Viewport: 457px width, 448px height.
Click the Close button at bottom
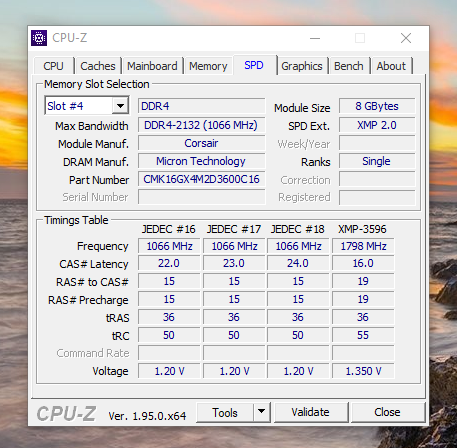pos(387,412)
